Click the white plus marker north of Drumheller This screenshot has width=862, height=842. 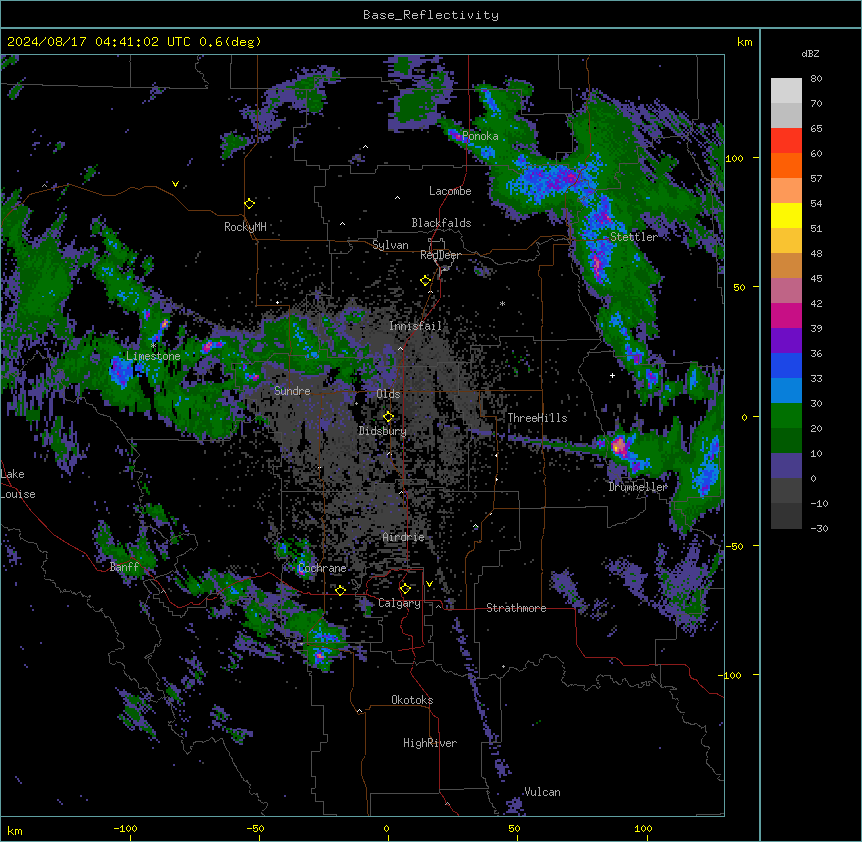[x=612, y=375]
